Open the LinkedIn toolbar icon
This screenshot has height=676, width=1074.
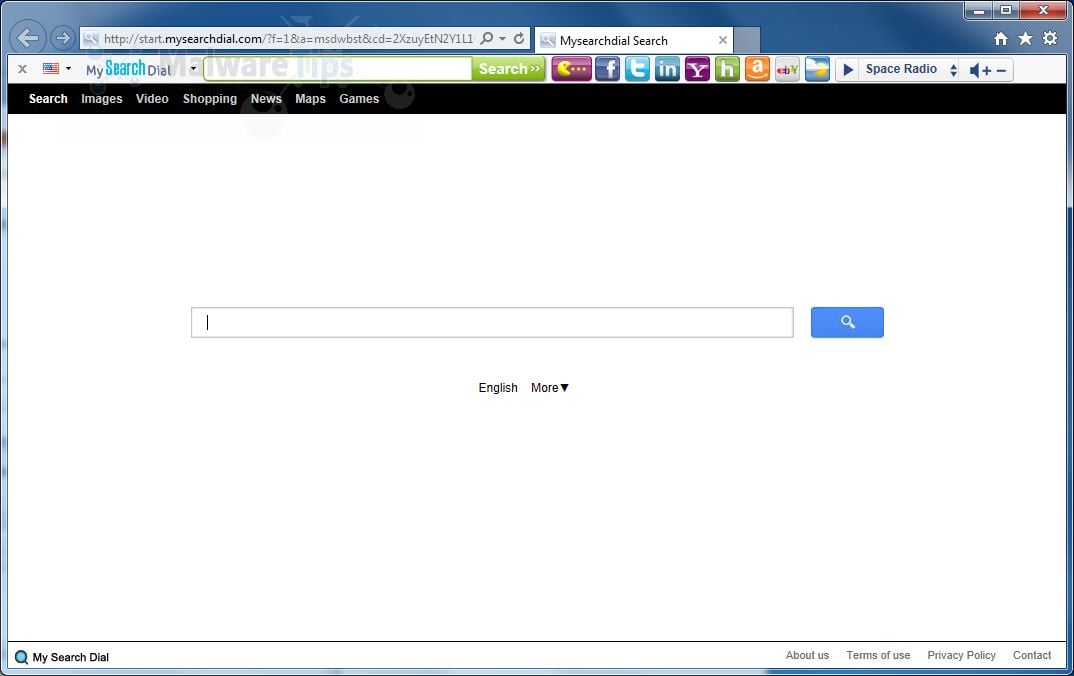(667, 69)
